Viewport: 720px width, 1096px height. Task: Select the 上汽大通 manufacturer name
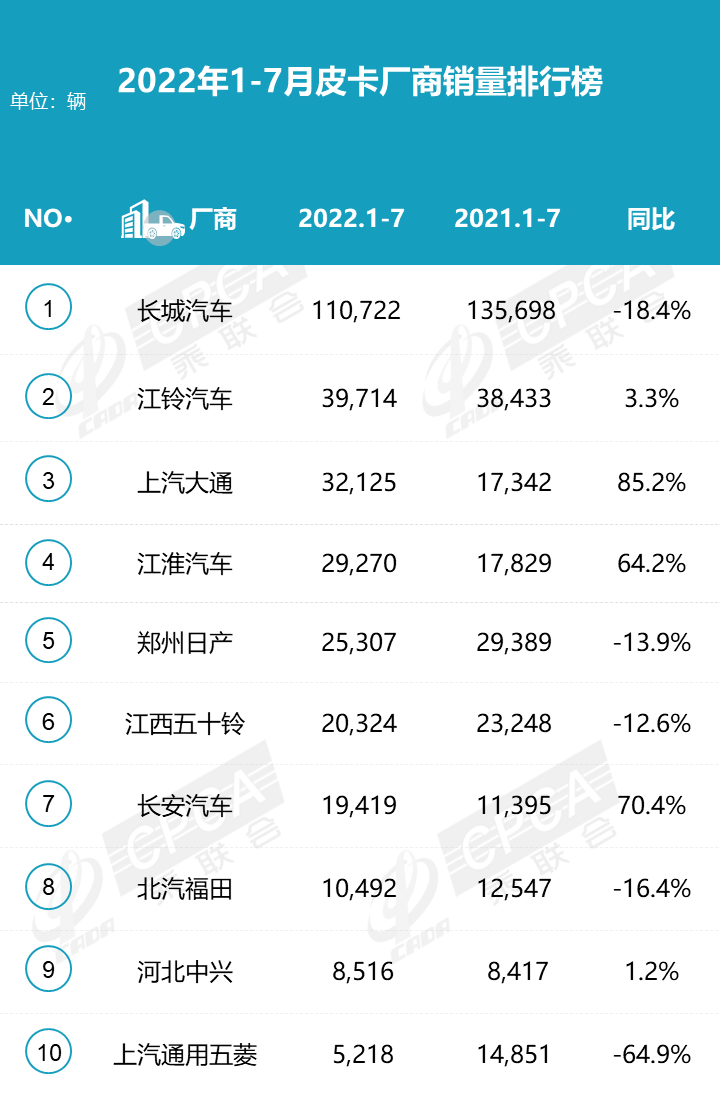pos(185,484)
